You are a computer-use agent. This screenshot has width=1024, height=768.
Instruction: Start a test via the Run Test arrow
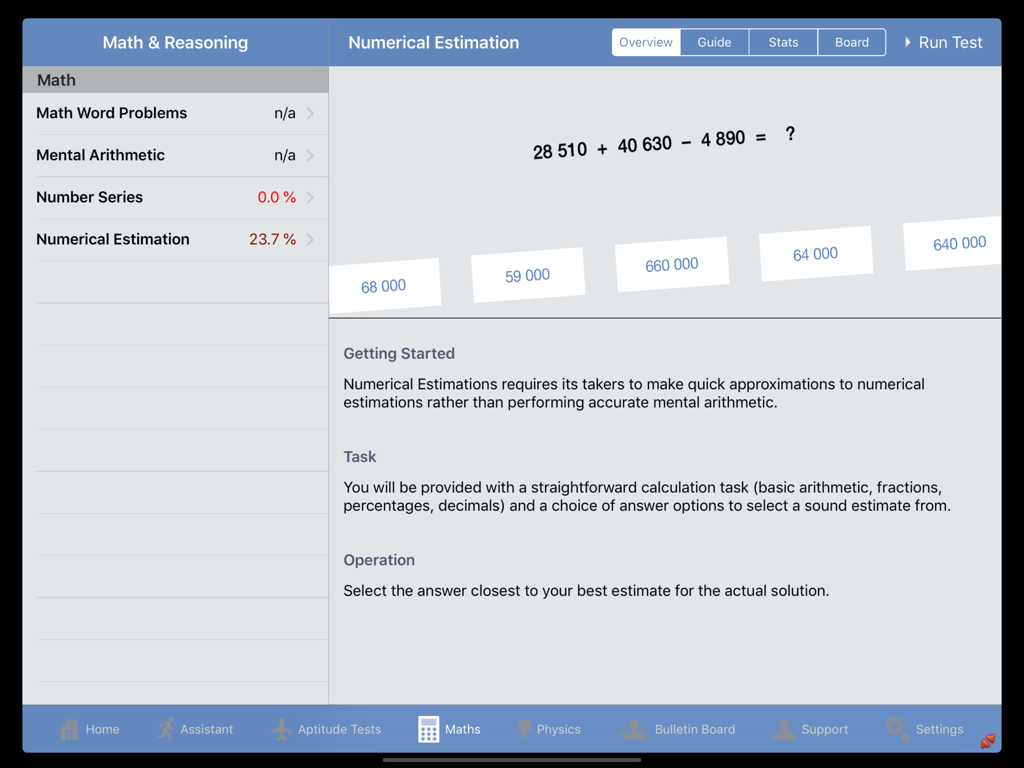point(943,42)
